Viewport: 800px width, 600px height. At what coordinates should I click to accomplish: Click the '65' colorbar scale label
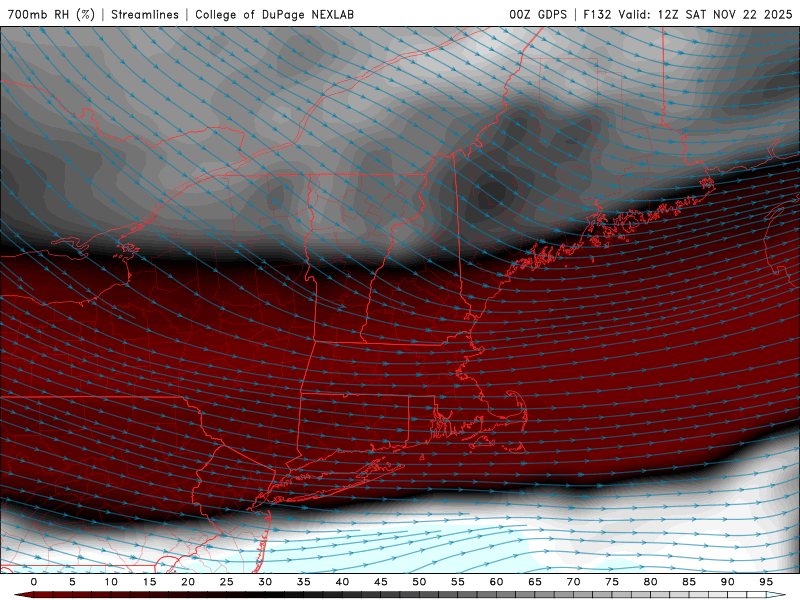point(535,582)
